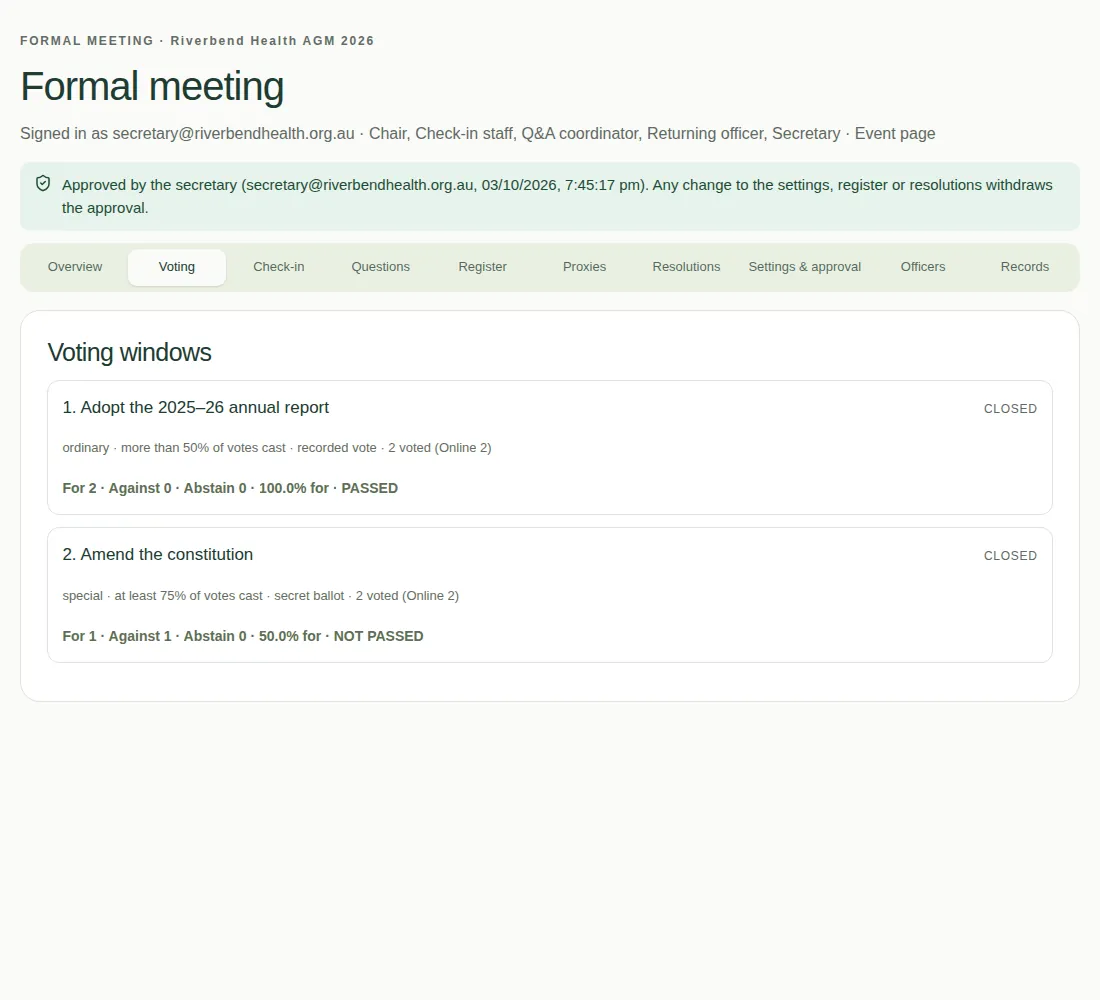Image resolution: width=1100 pixels, height=1000 pixels.
Task: Select the Voting tab
Action: pos(177,267)
